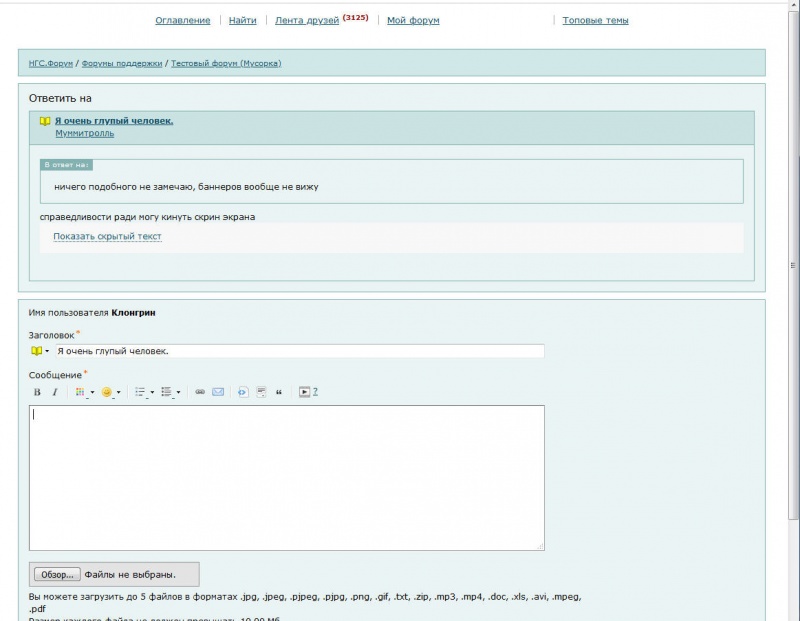The height and width of the screenshot is (621, 800).
Task: Click the insert email envelope icon
Action: (x=218, y=392)
